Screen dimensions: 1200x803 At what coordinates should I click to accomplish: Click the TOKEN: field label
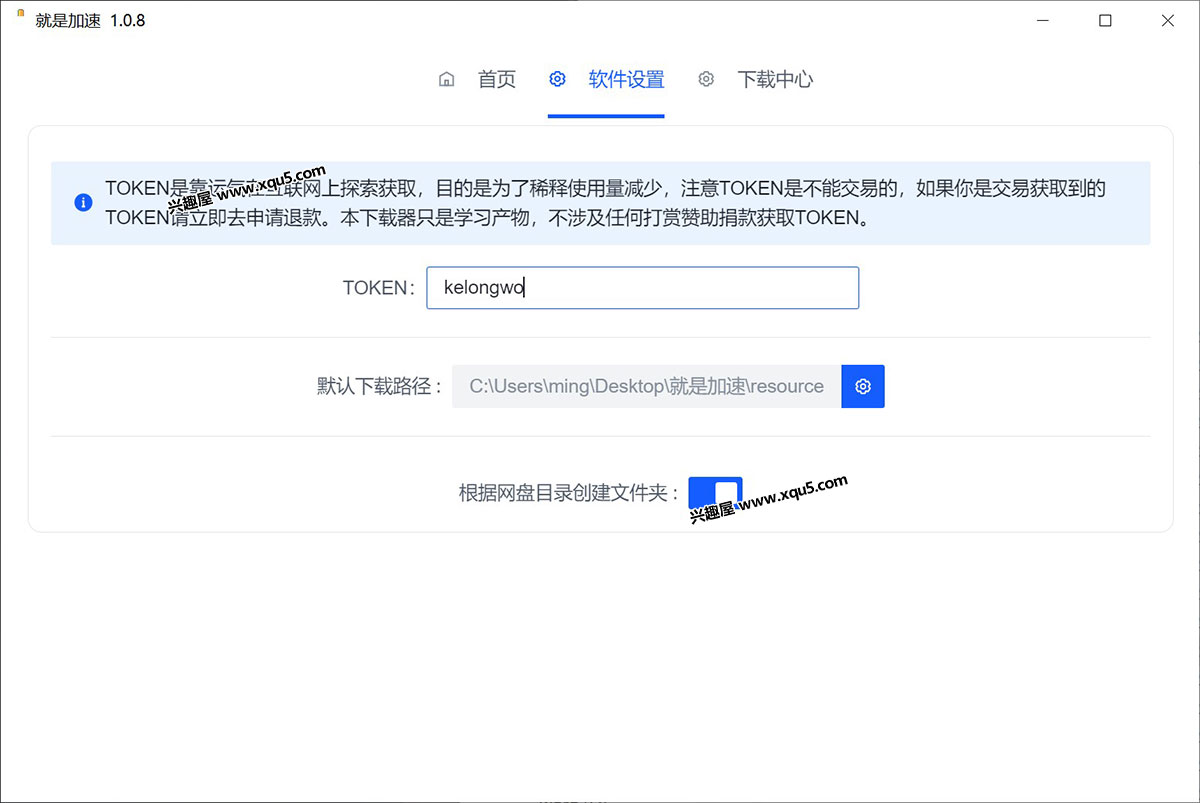(x=379, y=288)
